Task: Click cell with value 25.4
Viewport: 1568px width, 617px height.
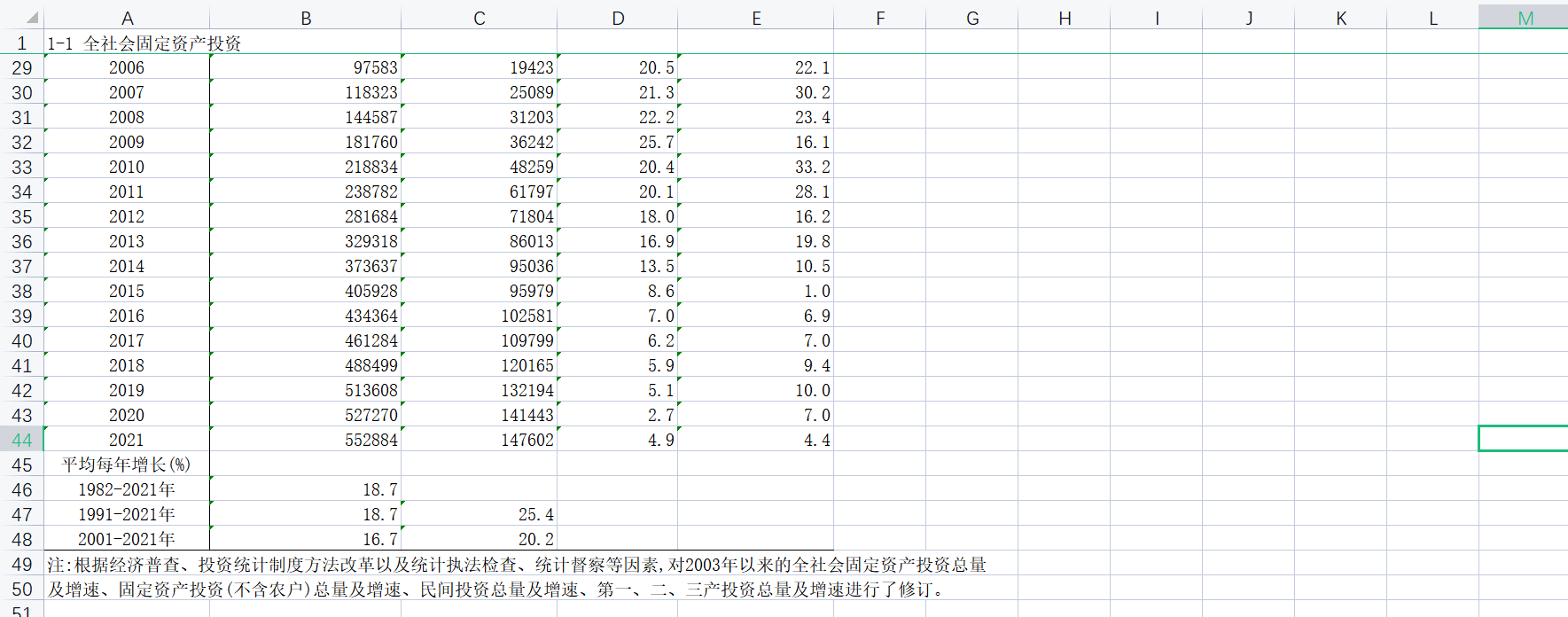Action: tap(480, 514)
